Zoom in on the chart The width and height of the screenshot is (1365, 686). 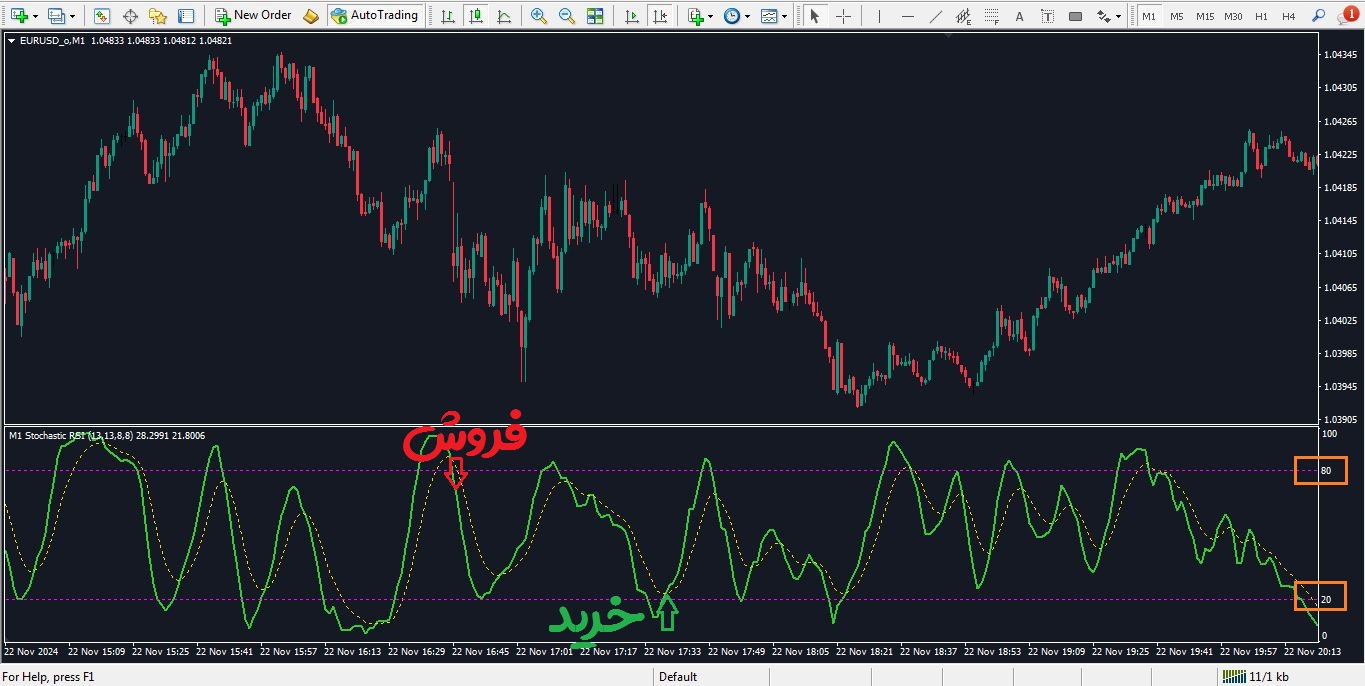(539, 16)
